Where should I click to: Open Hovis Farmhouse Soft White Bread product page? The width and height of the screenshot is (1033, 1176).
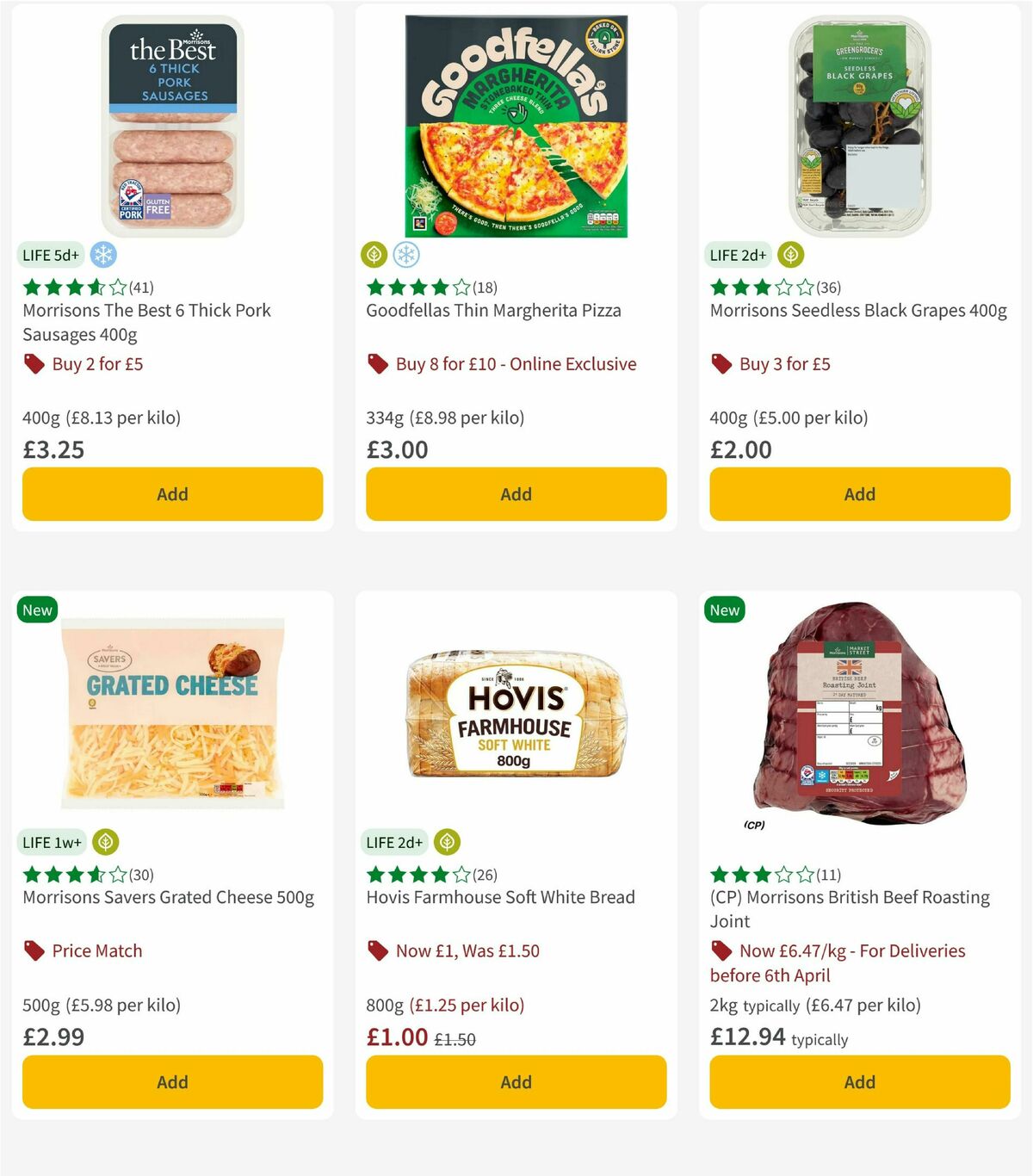[499, 896]
